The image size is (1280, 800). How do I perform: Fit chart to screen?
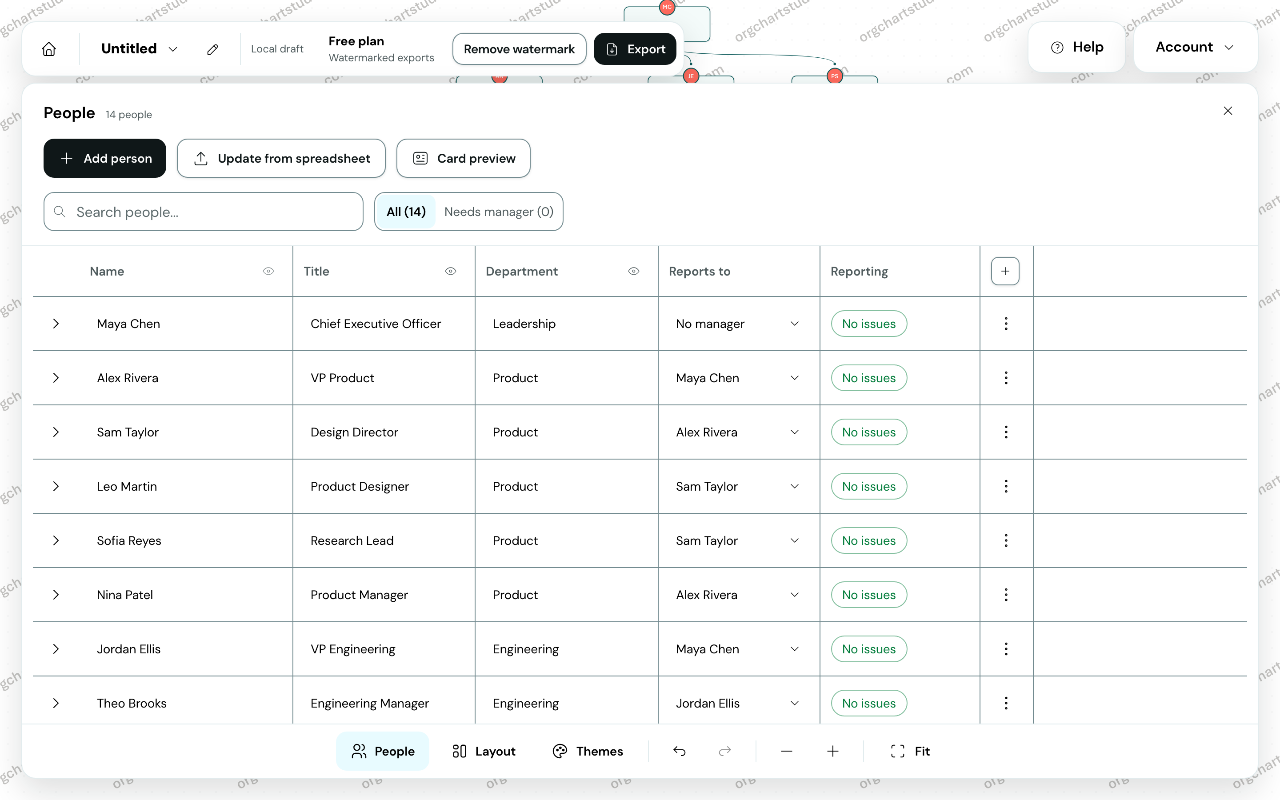[910, 751]
